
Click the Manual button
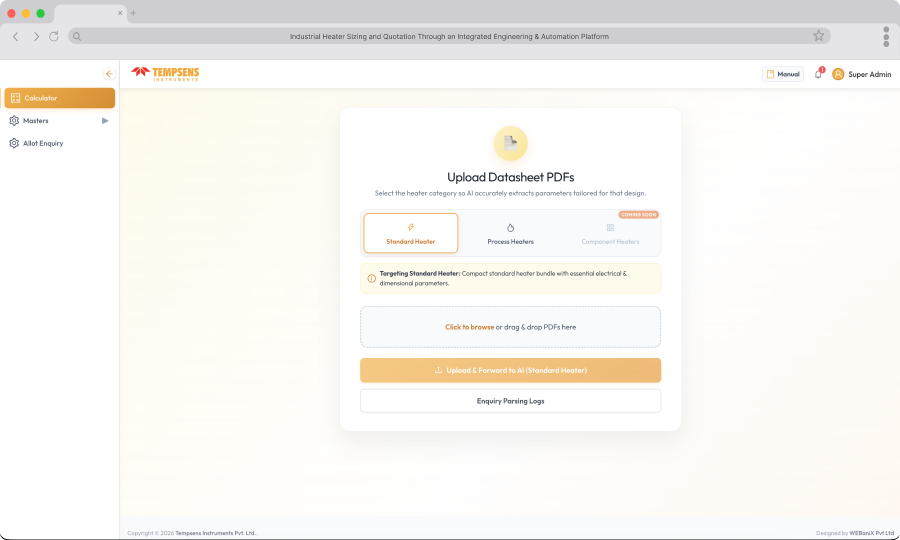[x=783, y=74]
